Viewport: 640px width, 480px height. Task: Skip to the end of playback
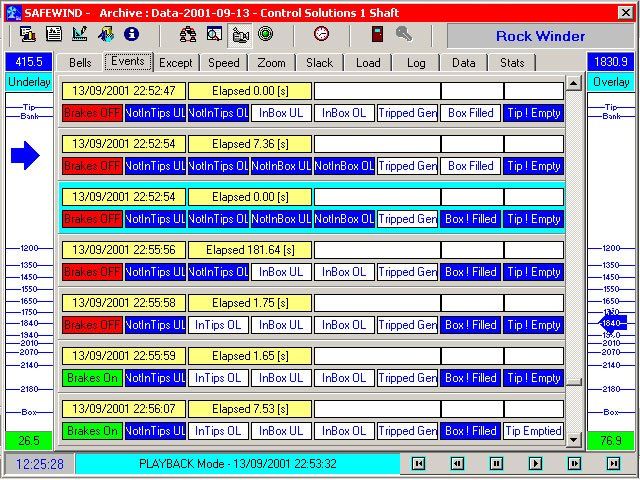[x=613, y=464]
